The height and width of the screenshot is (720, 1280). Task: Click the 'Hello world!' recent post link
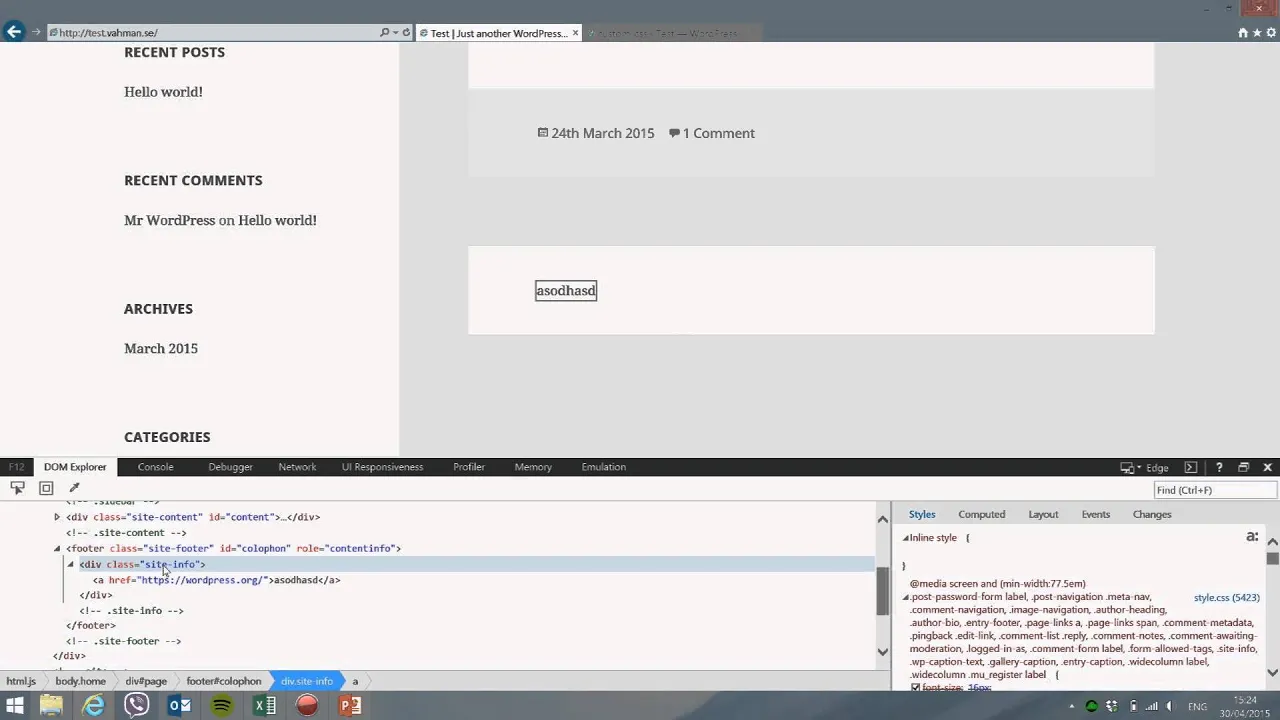163,92
